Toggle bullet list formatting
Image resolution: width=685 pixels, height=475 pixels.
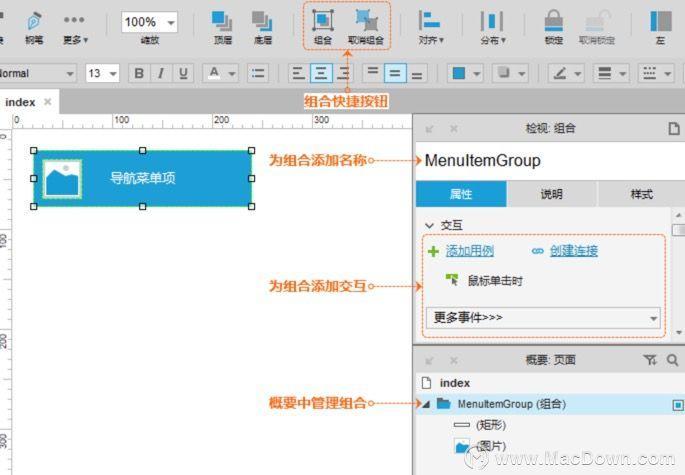click(258, 73)
